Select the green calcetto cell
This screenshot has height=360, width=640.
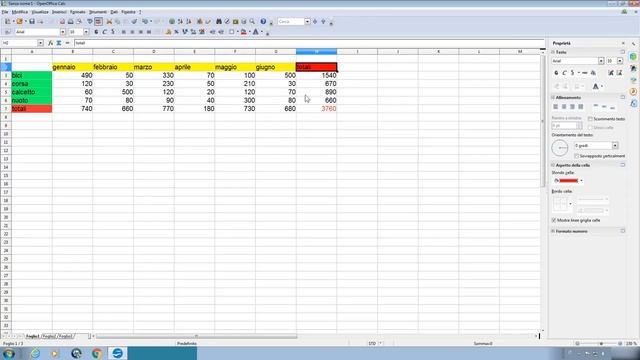tap(32, 92)
